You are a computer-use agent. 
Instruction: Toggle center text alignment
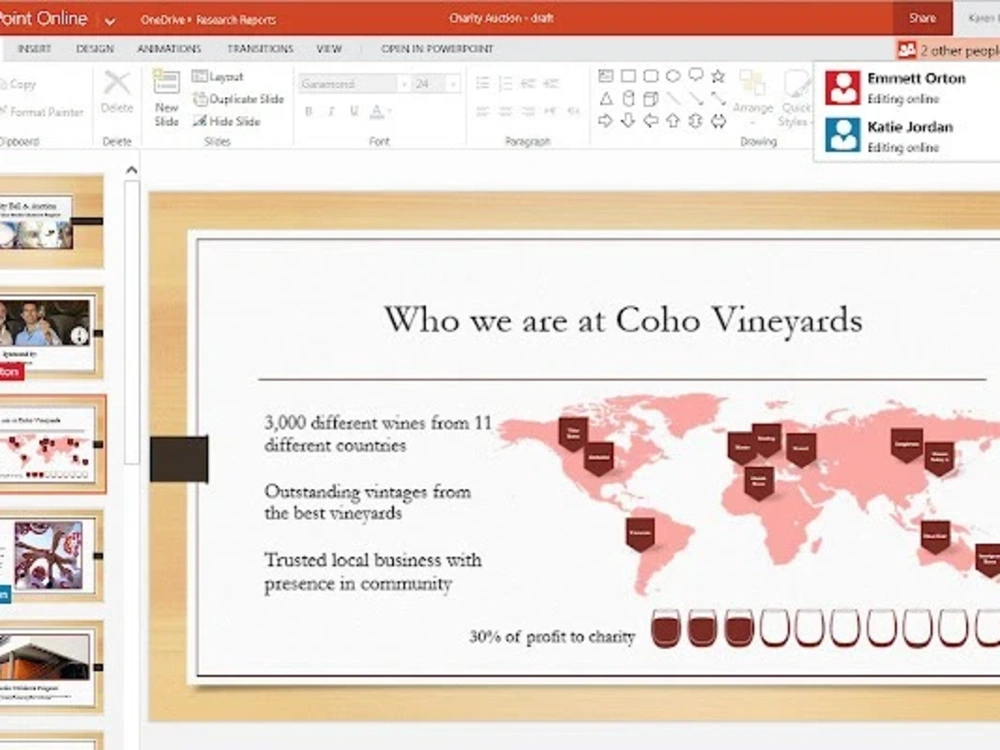[505, 112]
